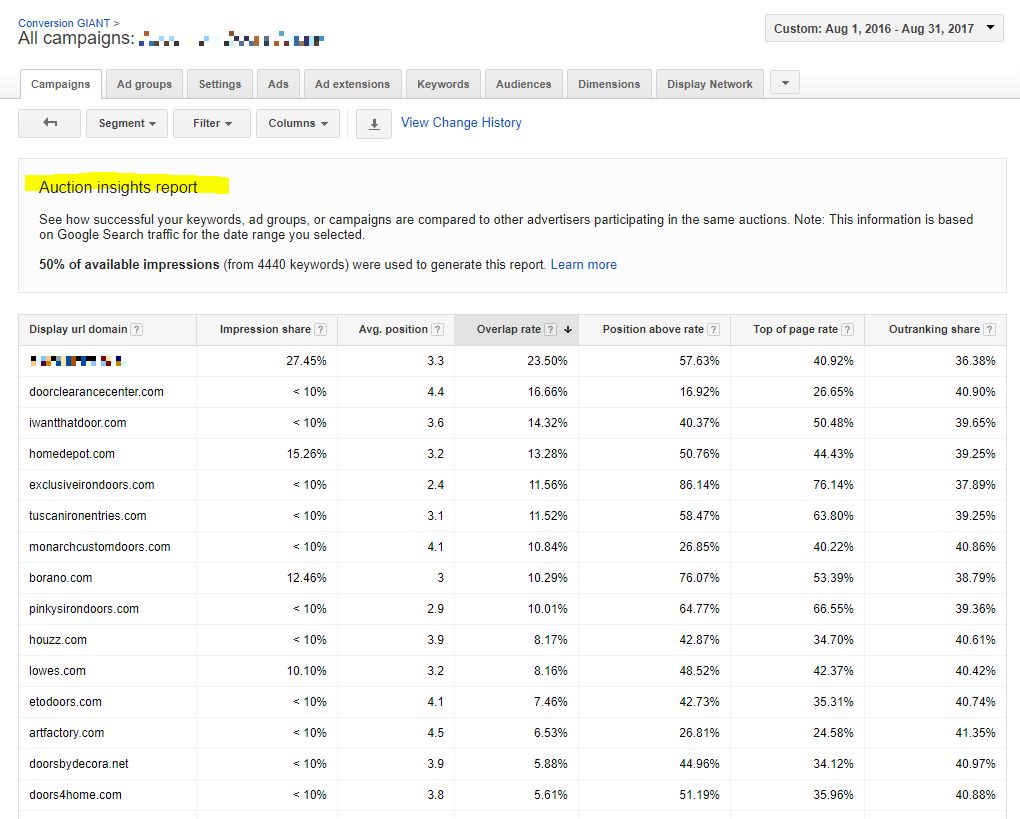
Task: Switch to the Ad groups tab
Action: (x=144, y=85)
